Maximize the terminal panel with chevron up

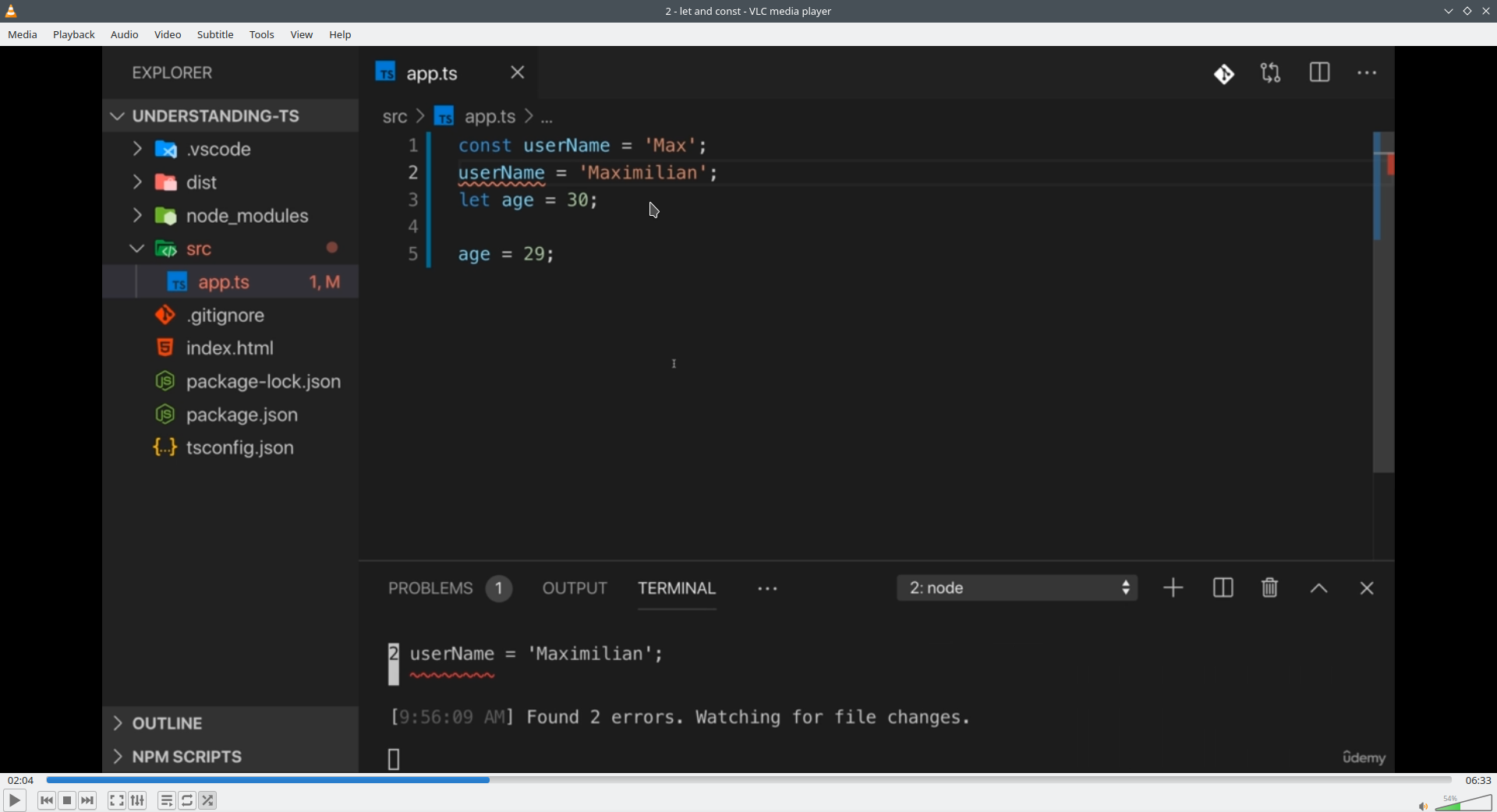1319,589
